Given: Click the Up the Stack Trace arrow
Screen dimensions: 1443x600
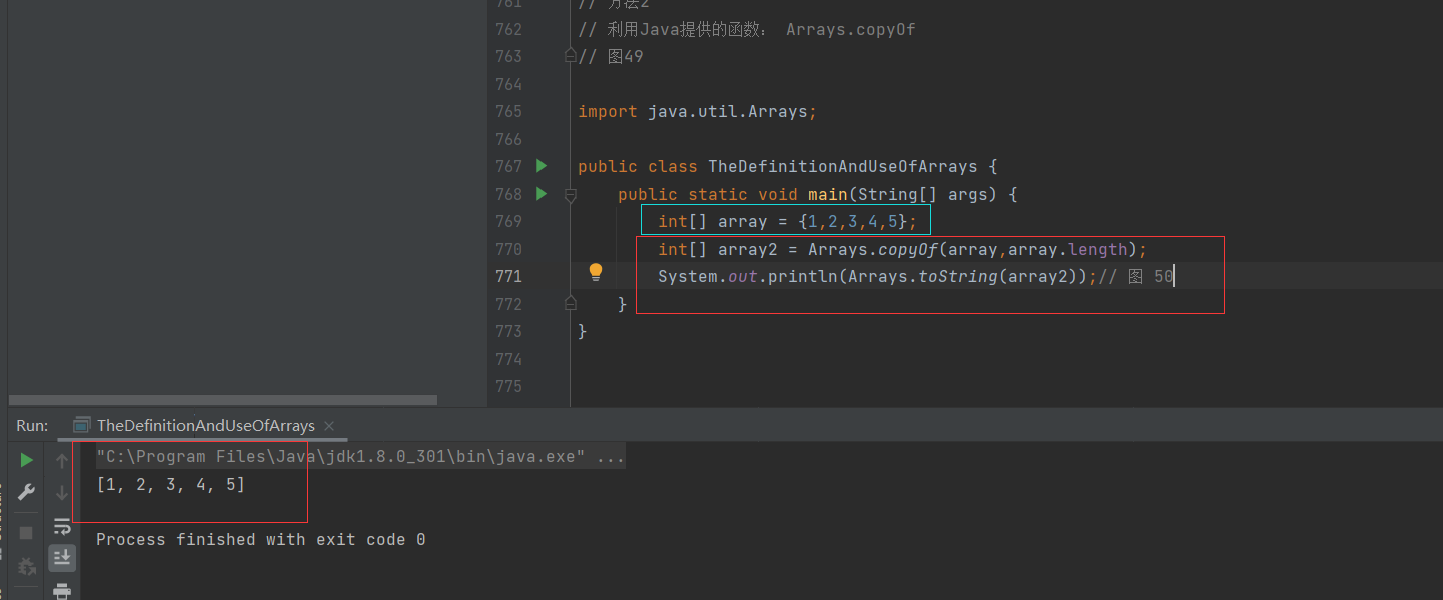Looking at the screenshot, I should click(62, 461).
